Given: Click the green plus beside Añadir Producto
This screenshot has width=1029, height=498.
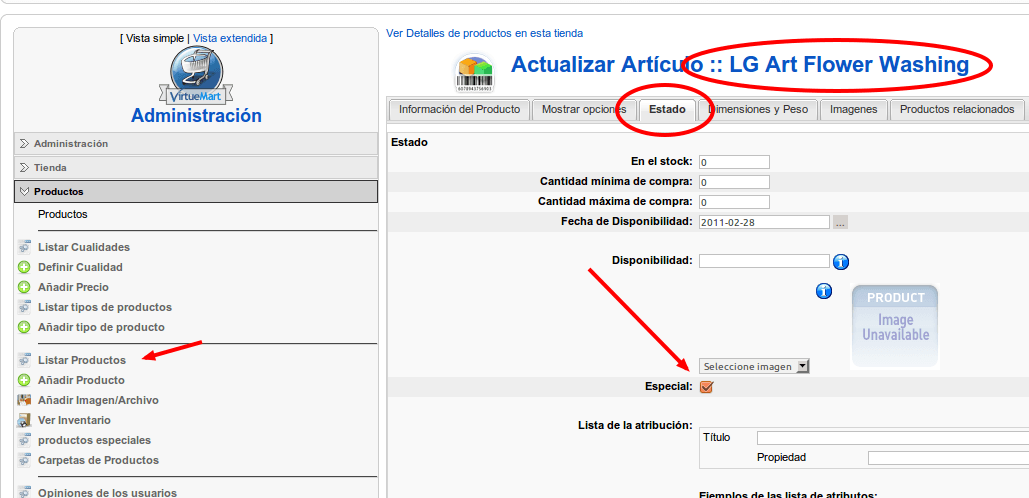Looking at the screenshot, I should tap(24, 380).
